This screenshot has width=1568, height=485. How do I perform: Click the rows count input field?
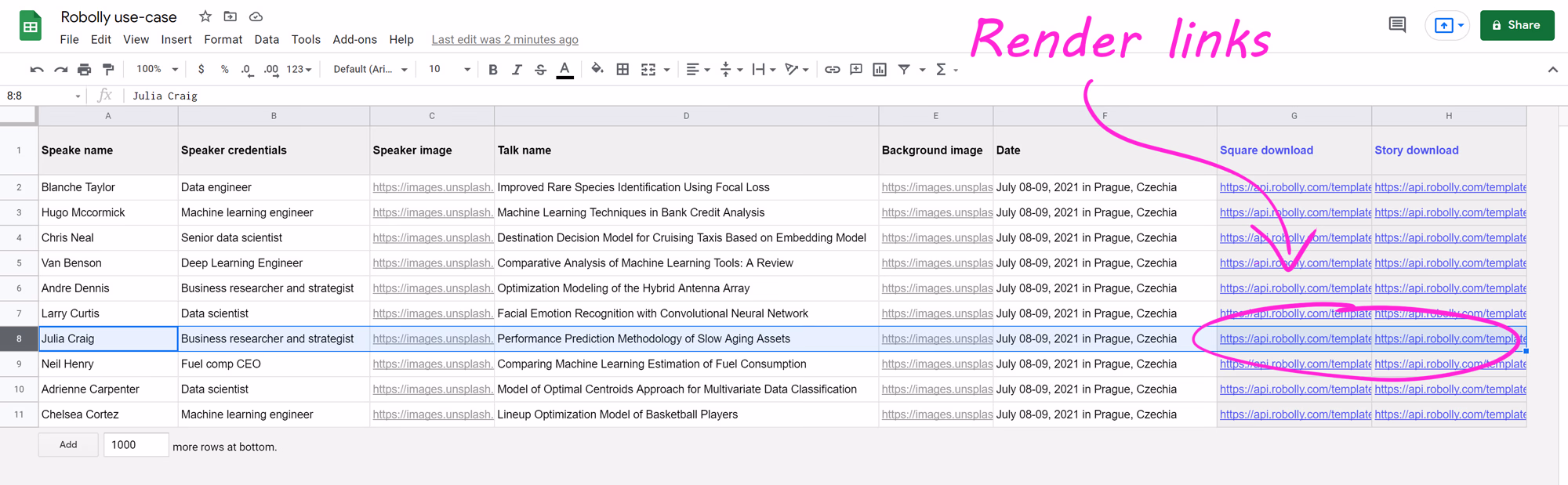point(135,445)
